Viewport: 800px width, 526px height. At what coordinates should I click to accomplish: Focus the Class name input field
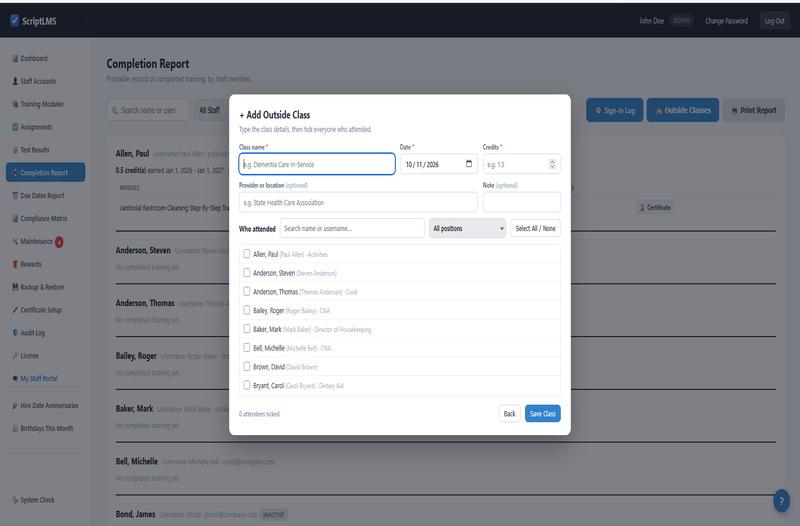pos(317,164)
